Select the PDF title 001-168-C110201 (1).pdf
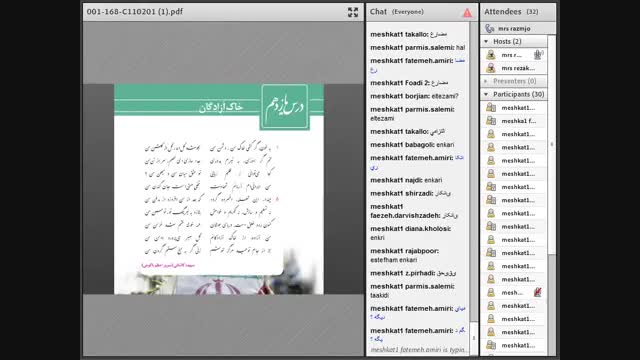Screen dimensions: 640x360 (135, 12)
